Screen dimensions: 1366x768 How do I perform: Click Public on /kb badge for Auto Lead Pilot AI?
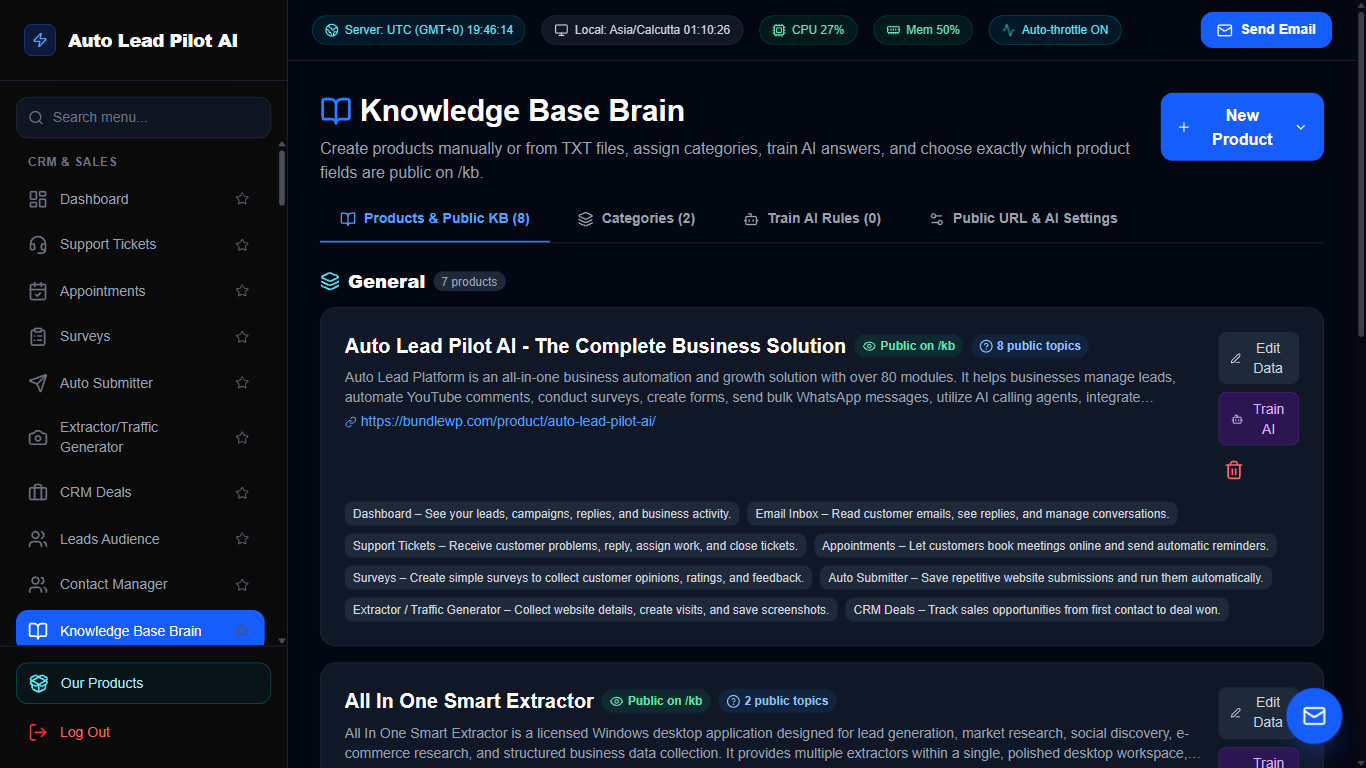click(x=908, y=346)
